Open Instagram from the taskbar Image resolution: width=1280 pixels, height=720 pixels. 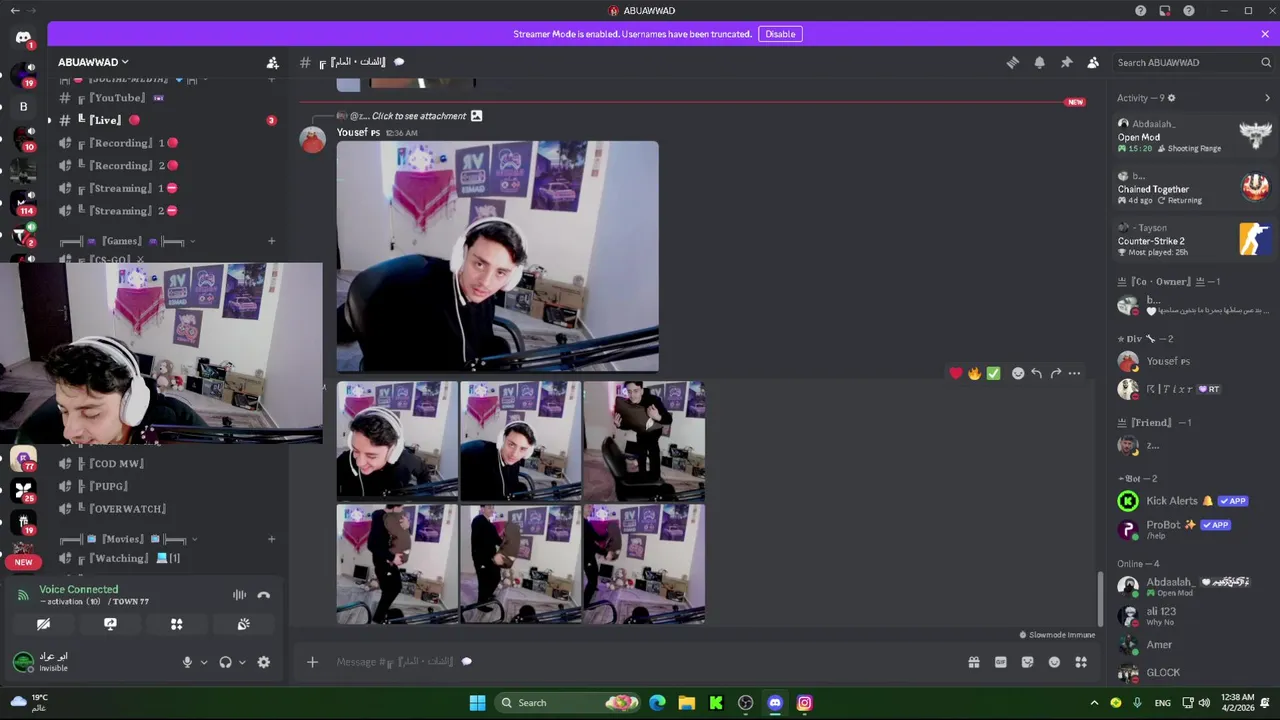coord(804,703)
